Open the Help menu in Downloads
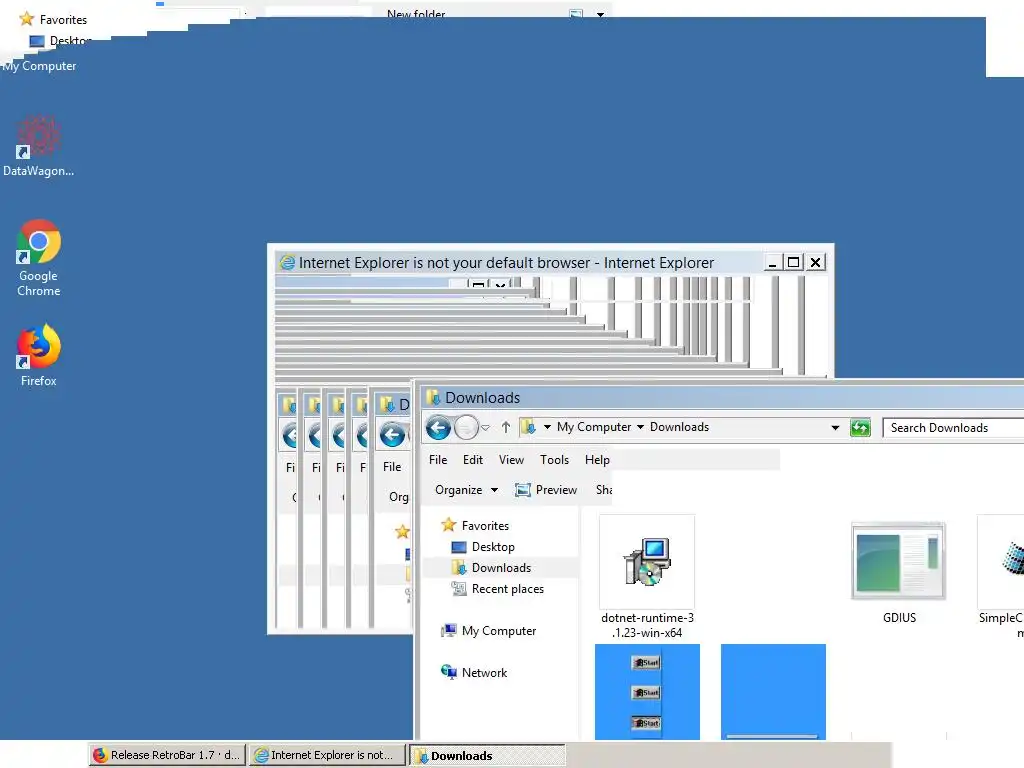 [x=597, y=460]
